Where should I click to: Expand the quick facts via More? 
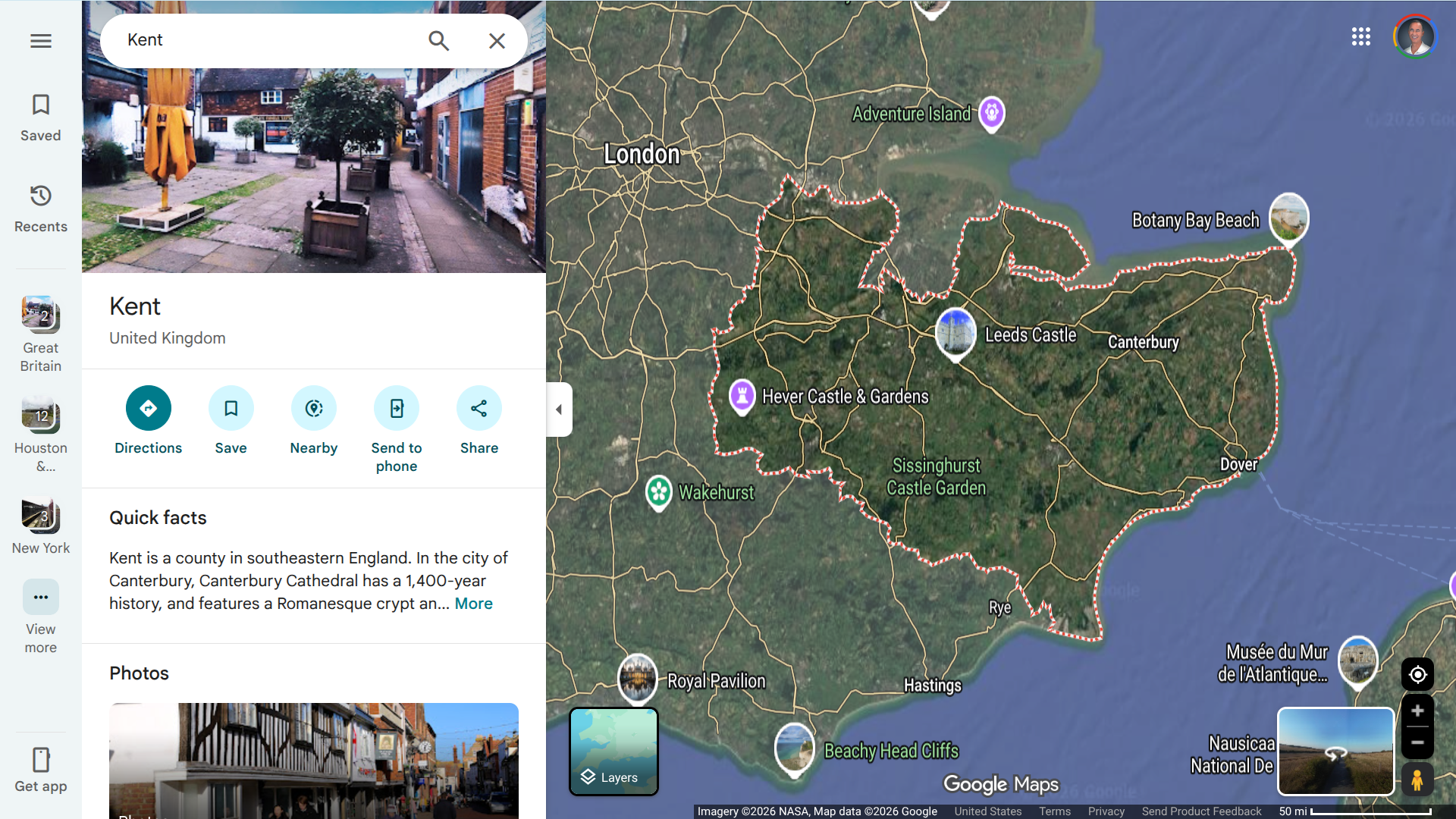pos(473,604)
